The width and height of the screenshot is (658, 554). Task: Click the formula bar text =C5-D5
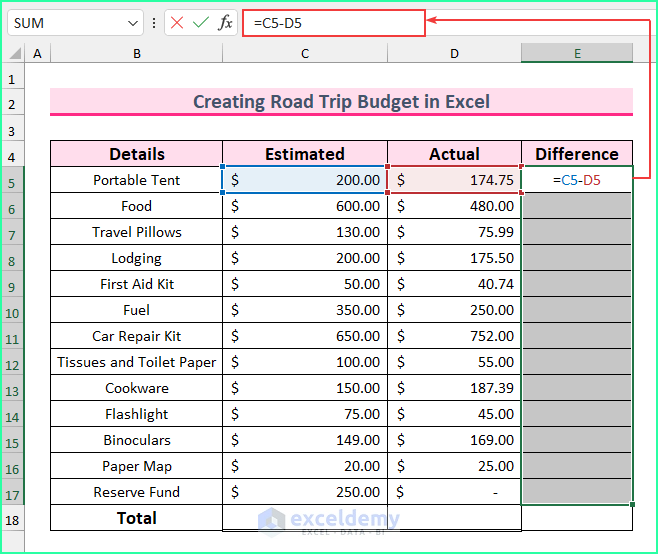(278, 22)
